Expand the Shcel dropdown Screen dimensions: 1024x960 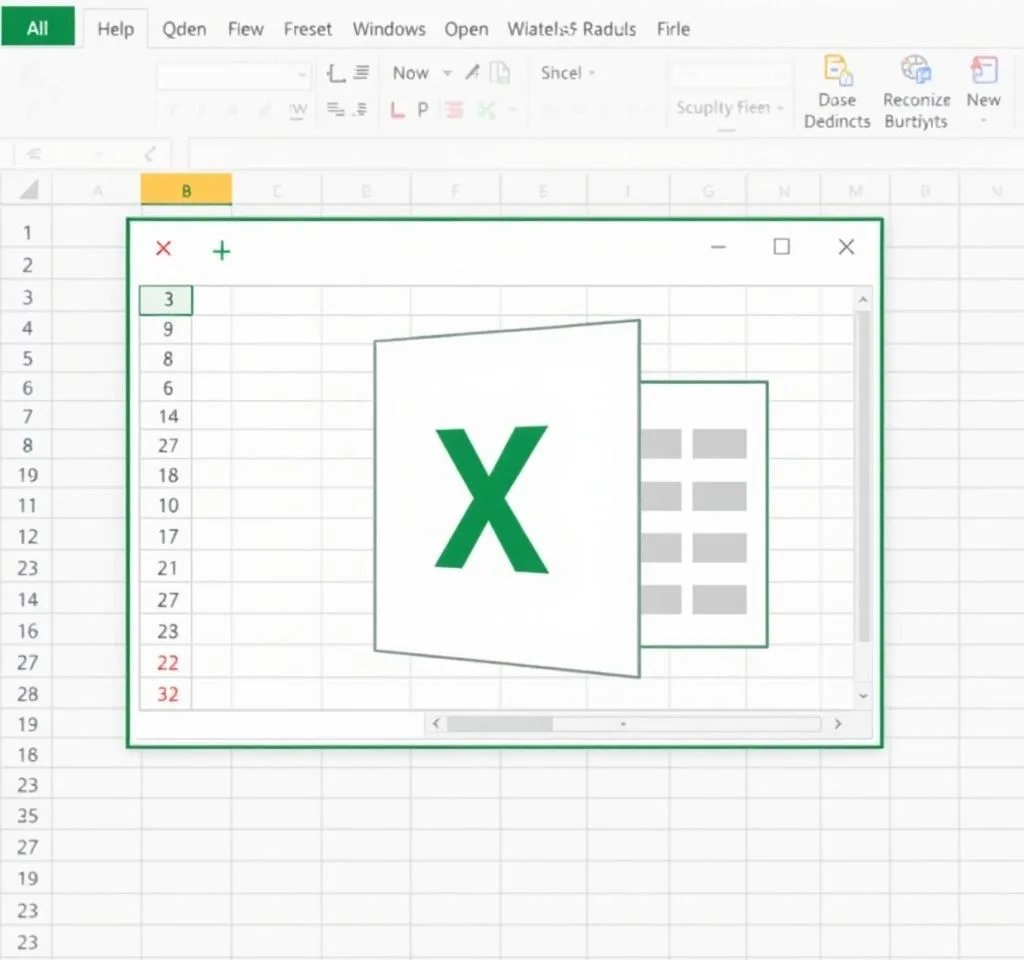click(x=566, y=72)
